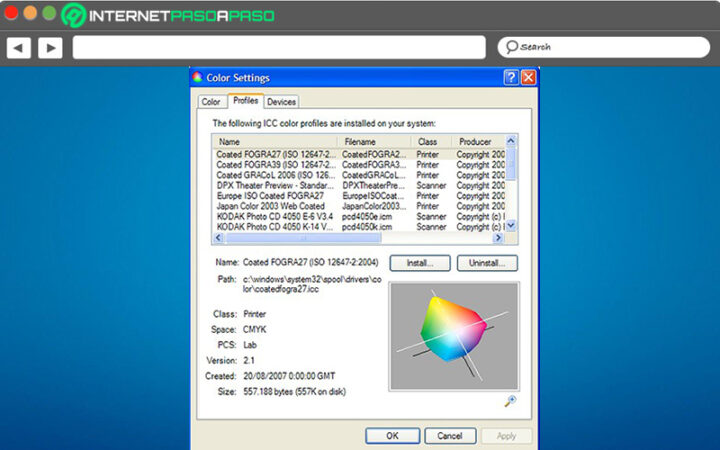Click the browser back arrow button
Image resolution: width=720 pixels, height=450 pixels.
(x=19, y=47)
